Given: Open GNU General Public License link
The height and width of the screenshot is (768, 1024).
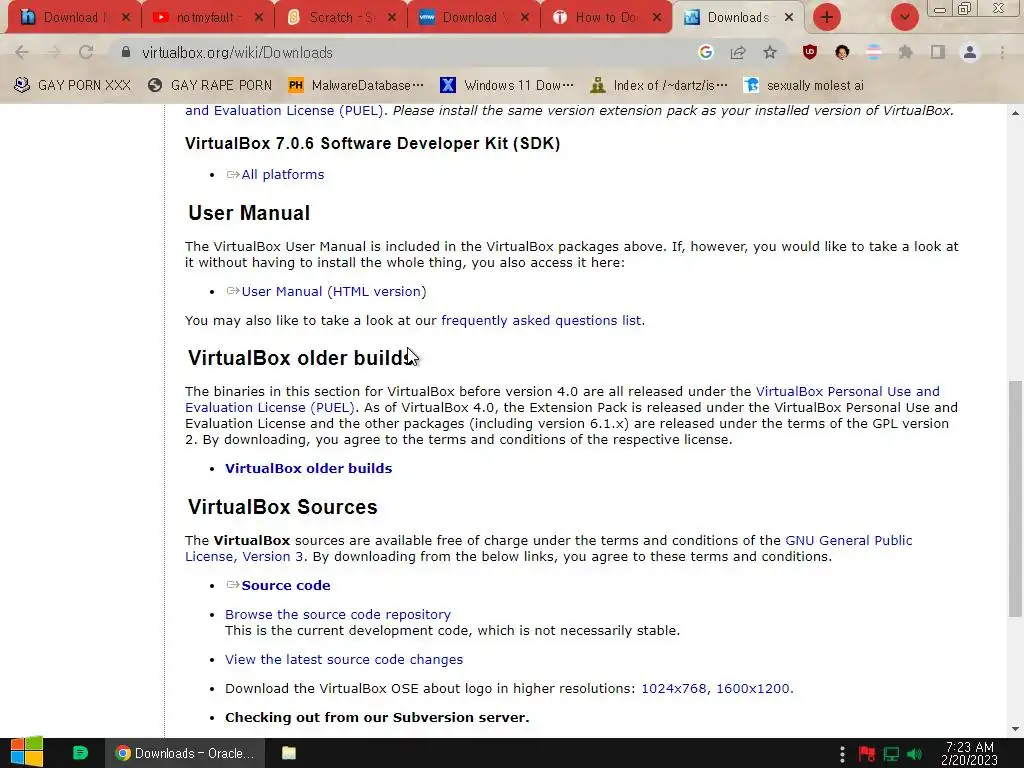Looking at the screenshot, I should click(848, 541).
